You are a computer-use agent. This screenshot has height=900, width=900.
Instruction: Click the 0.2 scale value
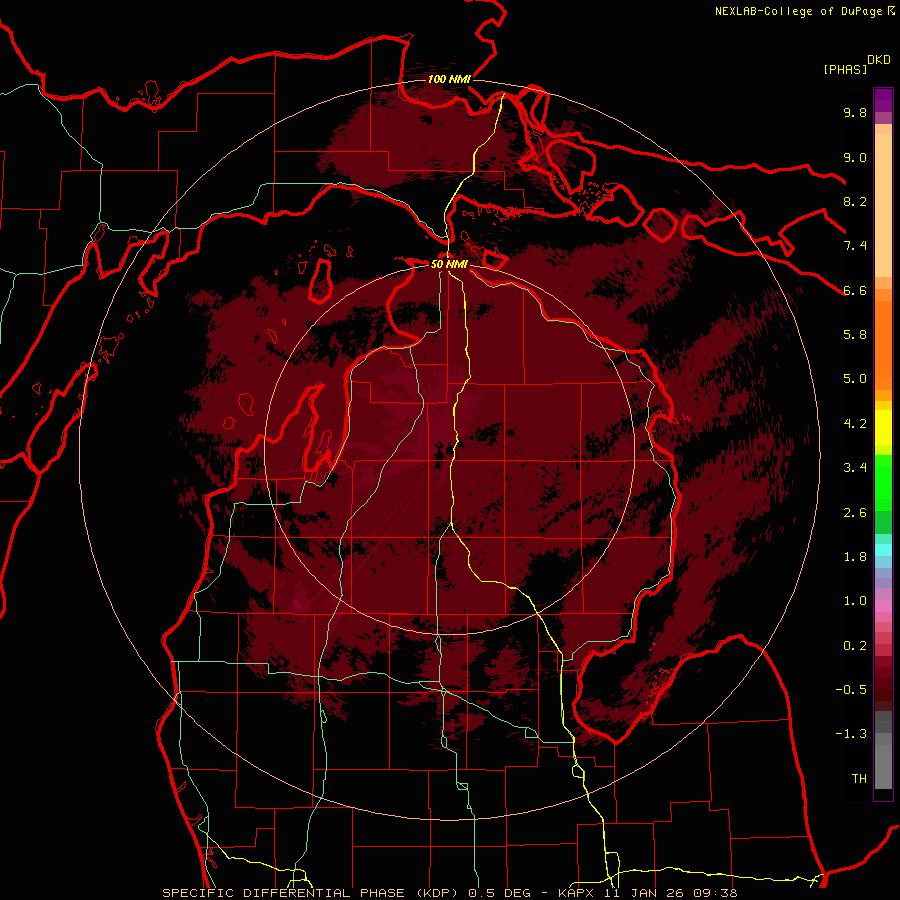pyautogui.click(x=855, y=646)
